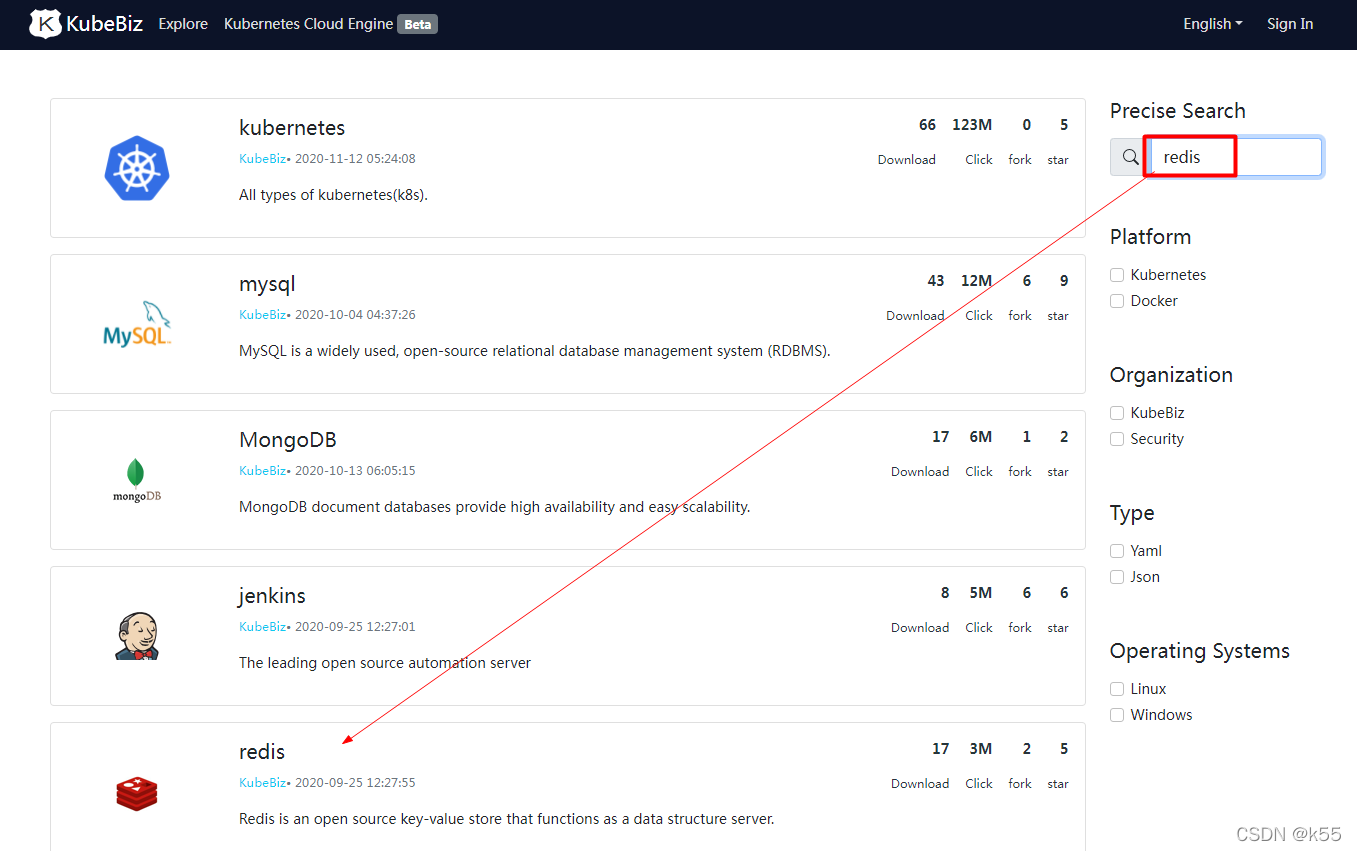Screen dimensions: 1357x851
Task: Click the KubeBiz brand name
Action: click(104, 24)
